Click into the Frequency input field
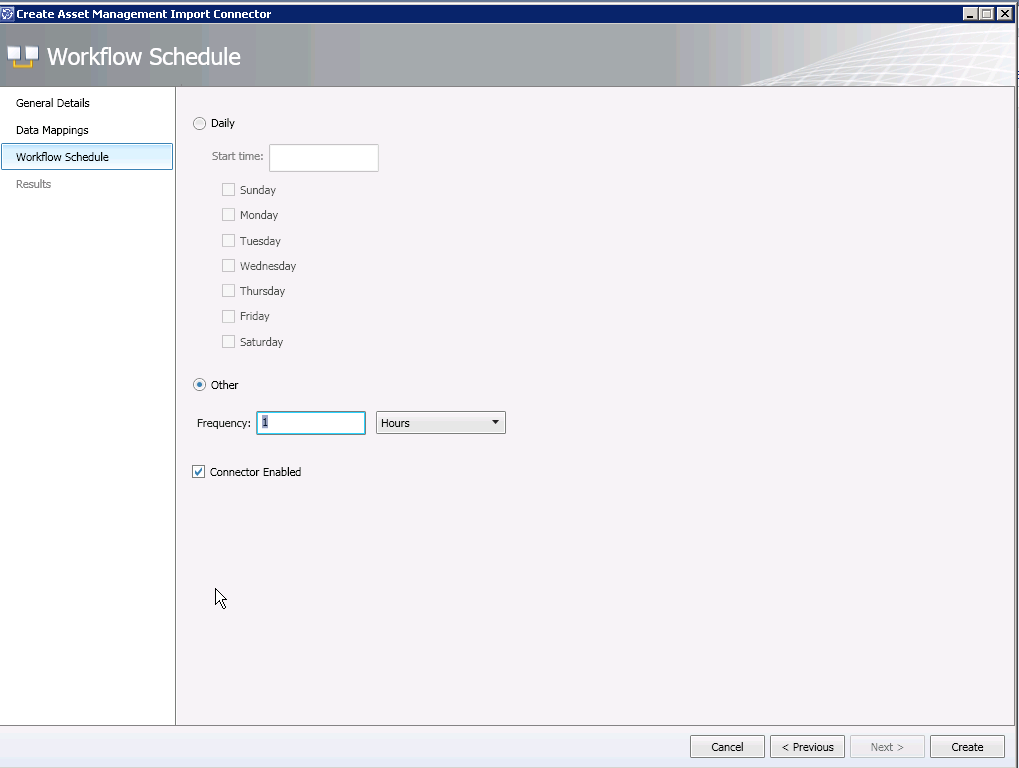 pos(311,423)
